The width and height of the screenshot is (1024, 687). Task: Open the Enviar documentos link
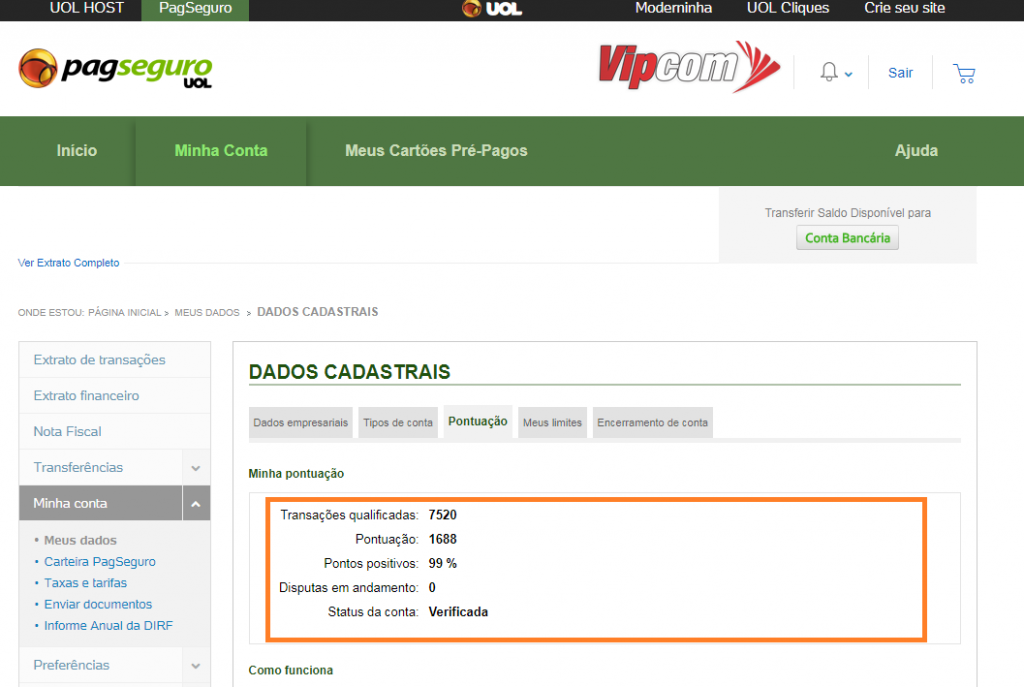click(98, 605)
